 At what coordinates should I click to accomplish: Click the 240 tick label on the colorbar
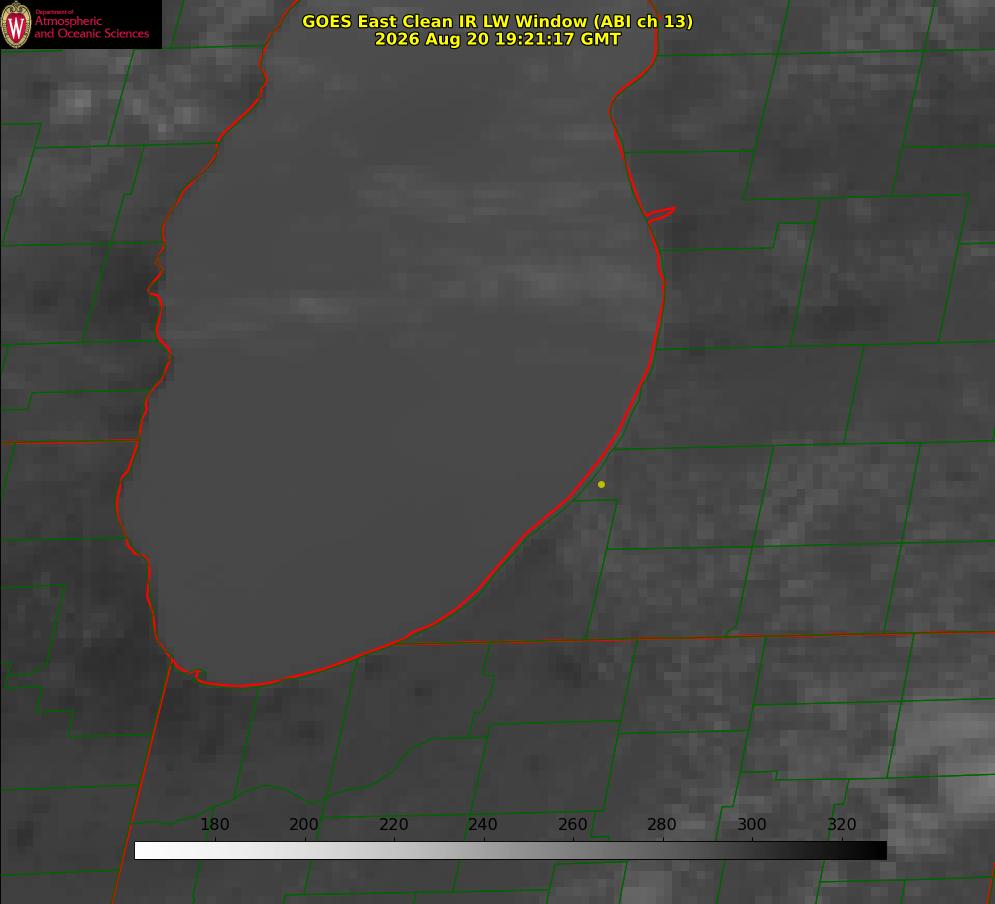click(x=483, y=824)
